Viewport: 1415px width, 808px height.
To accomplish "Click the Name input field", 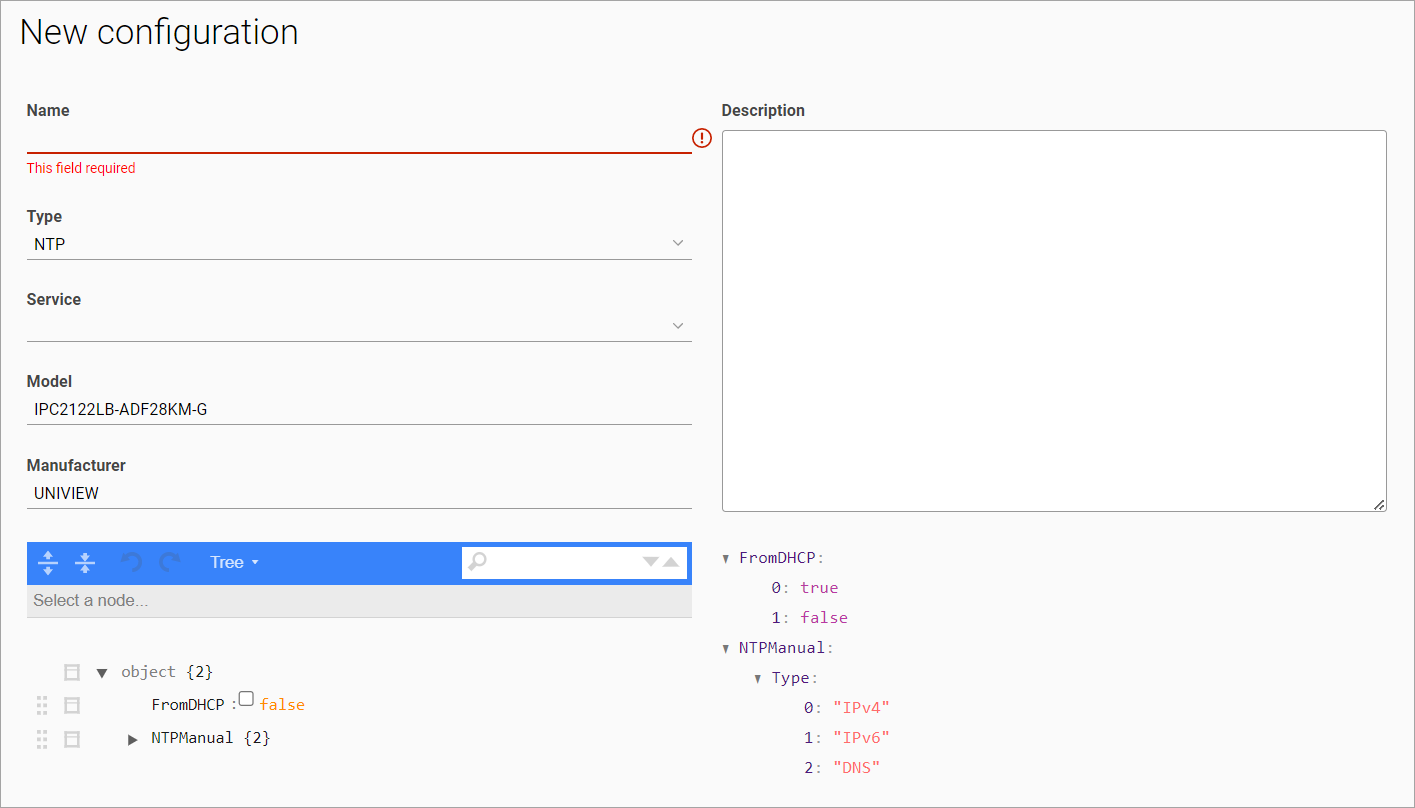I will pyautogui.click(x=358, y=138).
